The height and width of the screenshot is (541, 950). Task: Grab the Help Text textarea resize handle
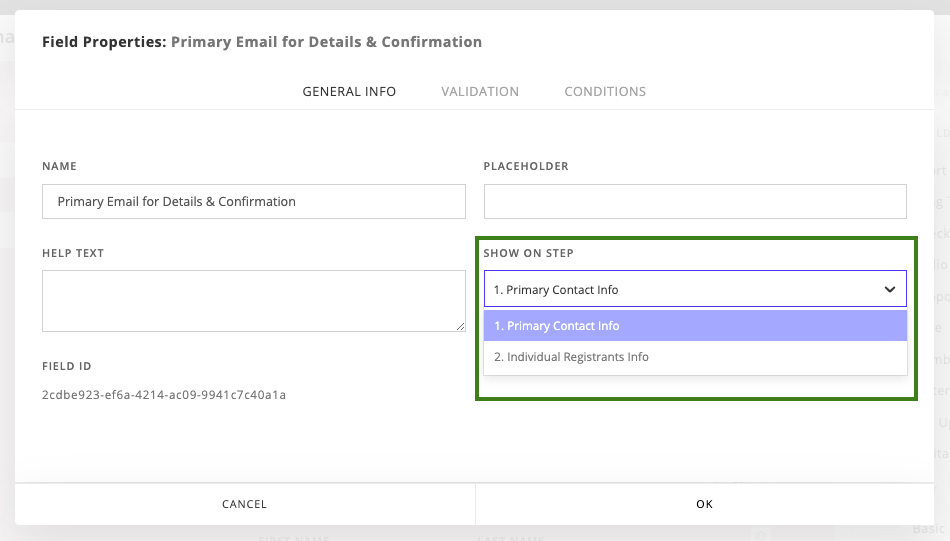(461, 327)
